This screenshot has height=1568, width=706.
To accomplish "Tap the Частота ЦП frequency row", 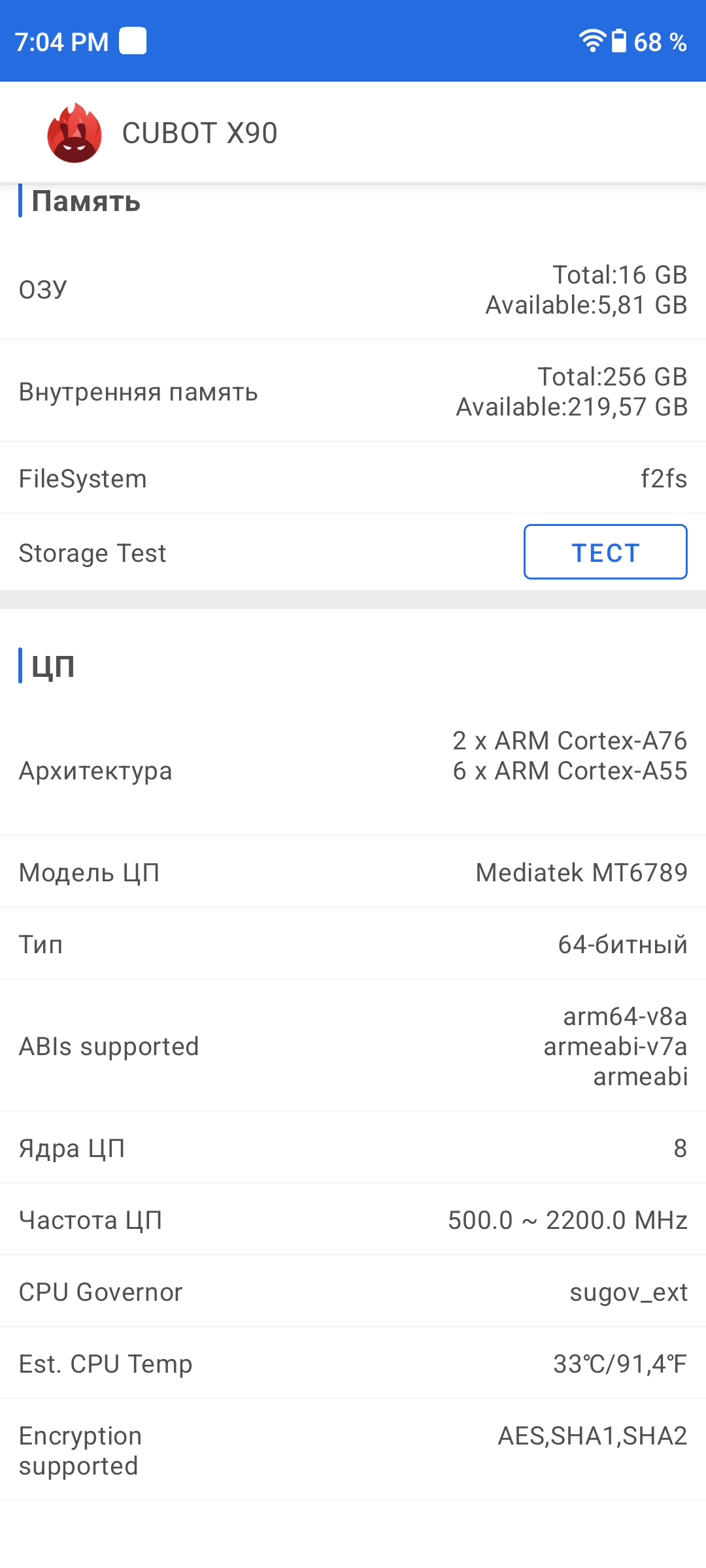I will 353,1220.
